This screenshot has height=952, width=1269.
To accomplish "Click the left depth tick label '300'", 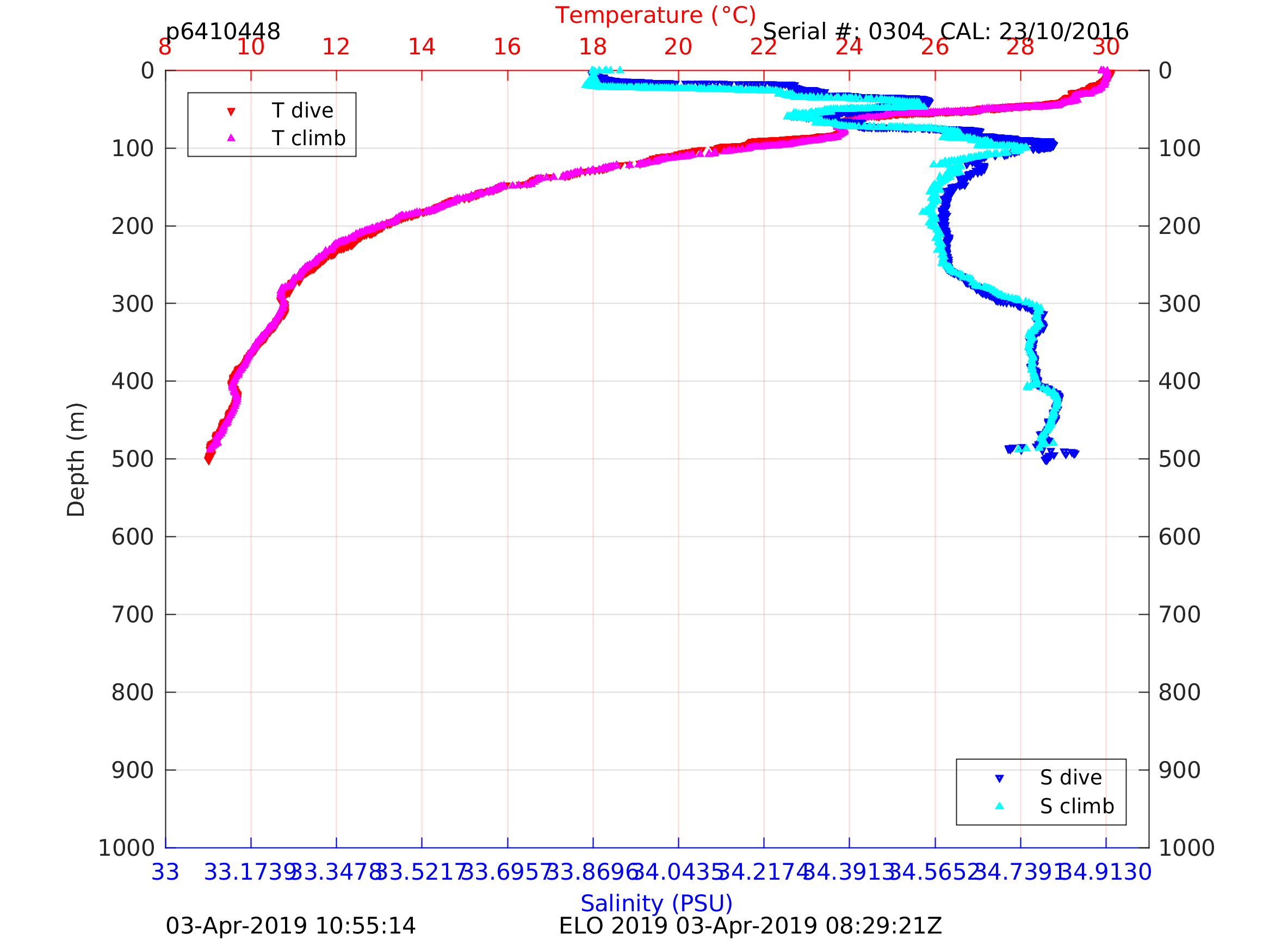I will 133,304.
